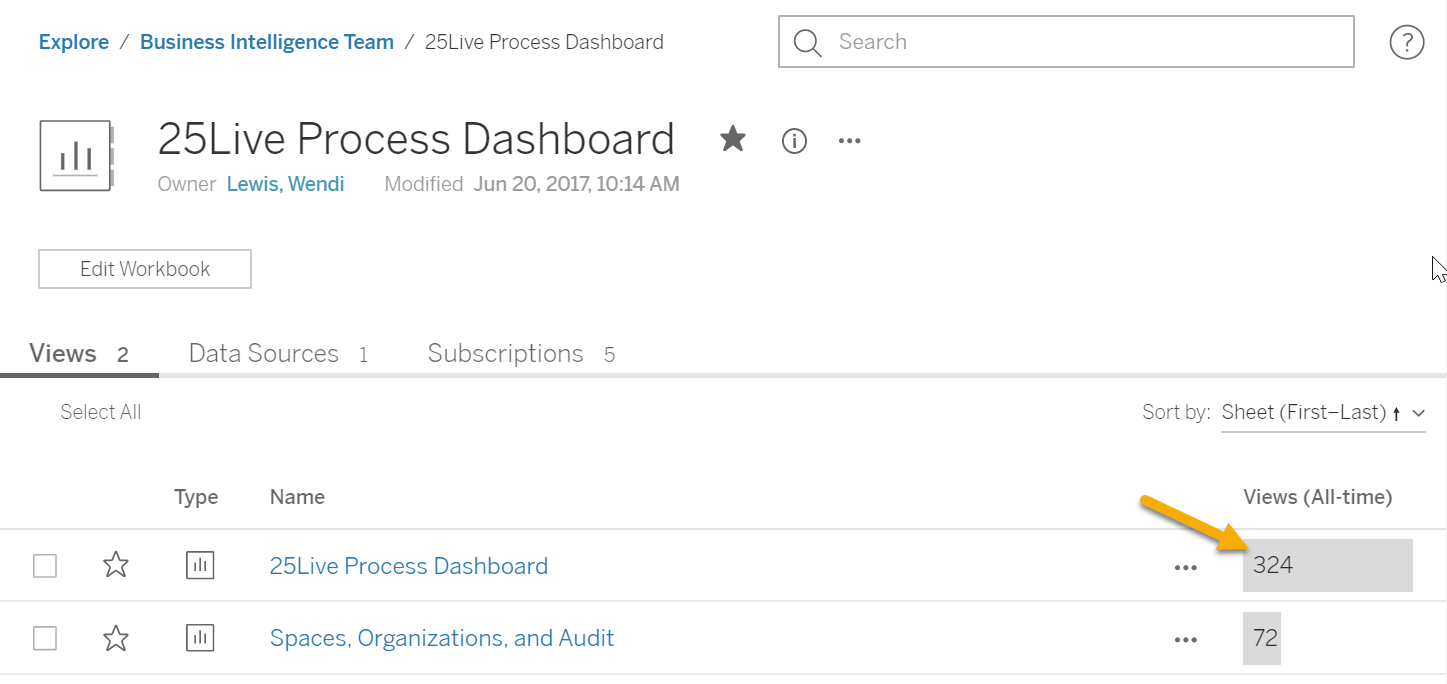Check the 25Live Process Dashboard row checkbox
1447x684 pixels.
click(45, 566)
